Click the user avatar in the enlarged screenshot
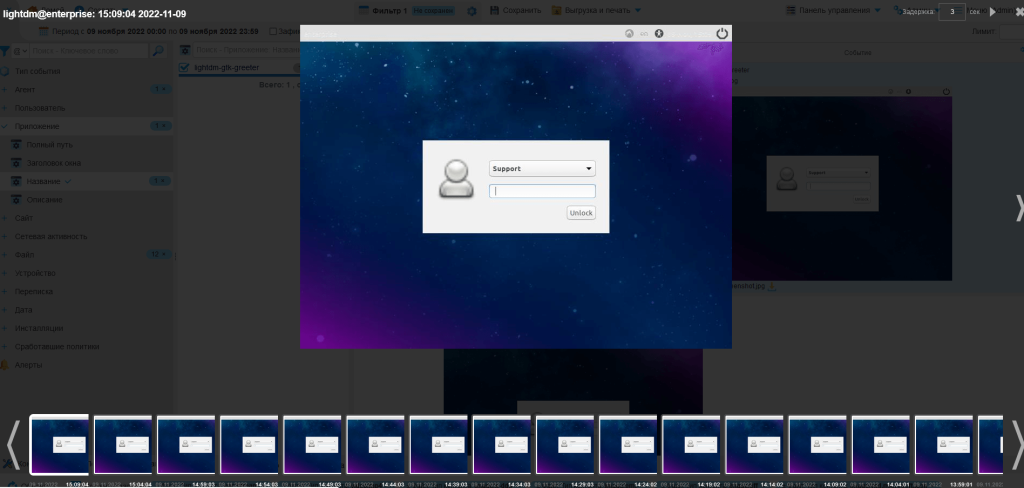The image size is (1024, 488). [456, 178]
